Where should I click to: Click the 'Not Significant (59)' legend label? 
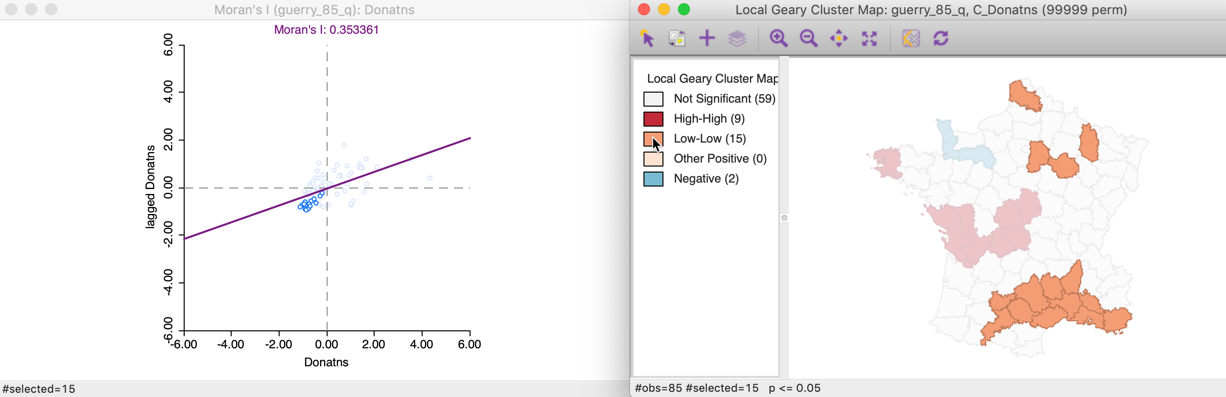(x=724, y=99)
